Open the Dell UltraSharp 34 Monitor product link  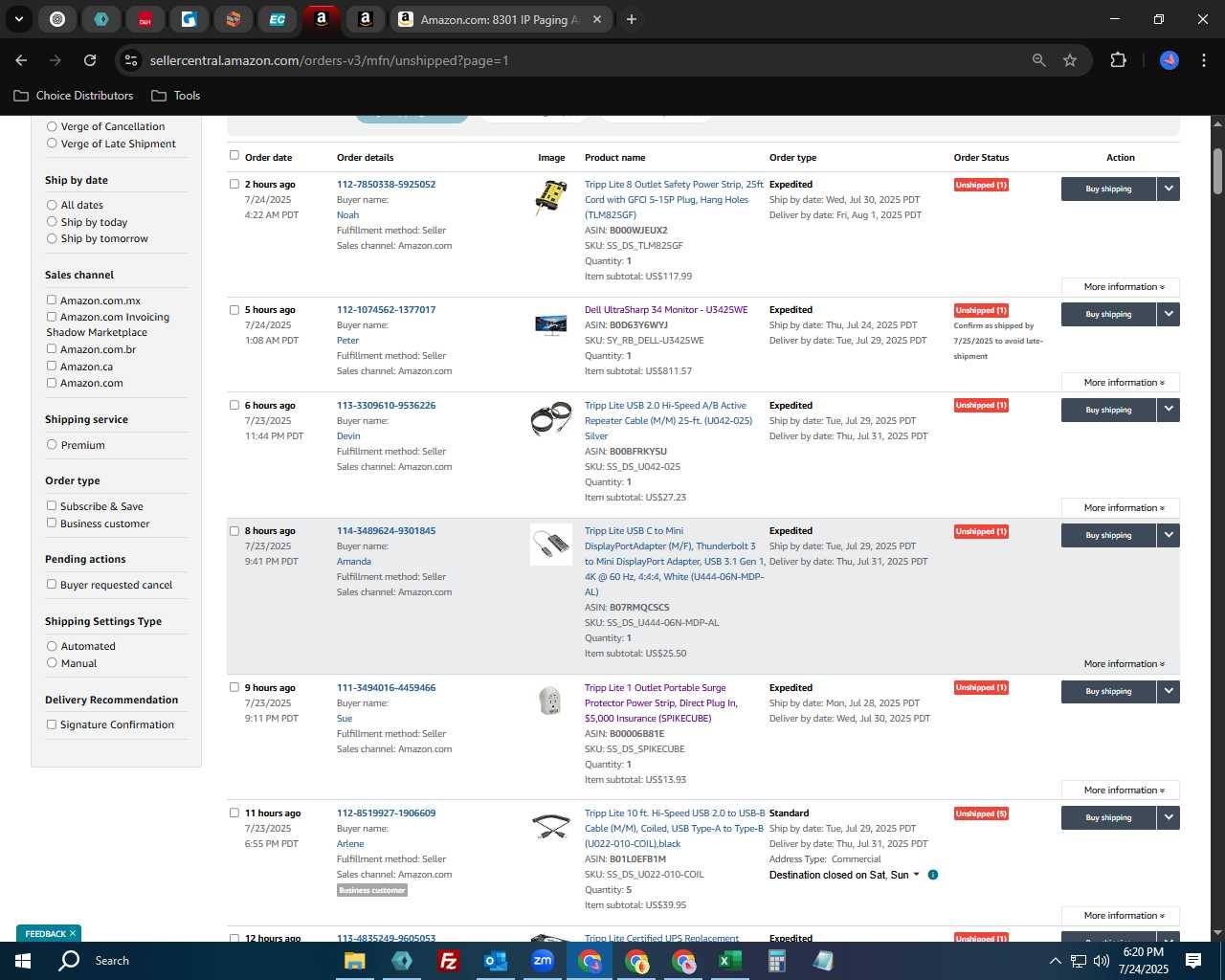coord(666,310)
